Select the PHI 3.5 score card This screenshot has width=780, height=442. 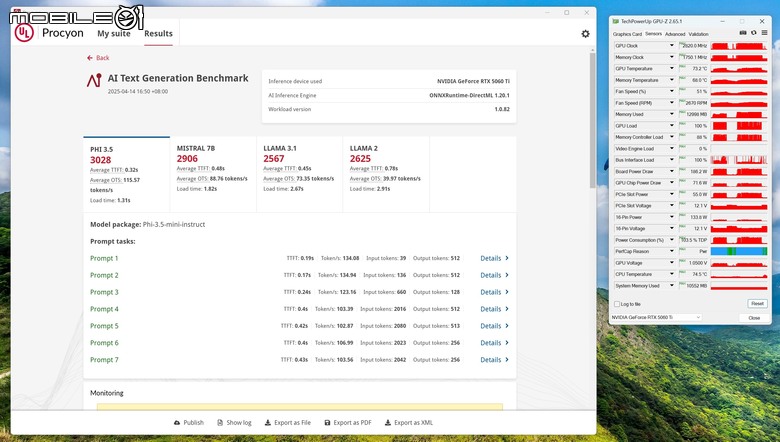126,175
